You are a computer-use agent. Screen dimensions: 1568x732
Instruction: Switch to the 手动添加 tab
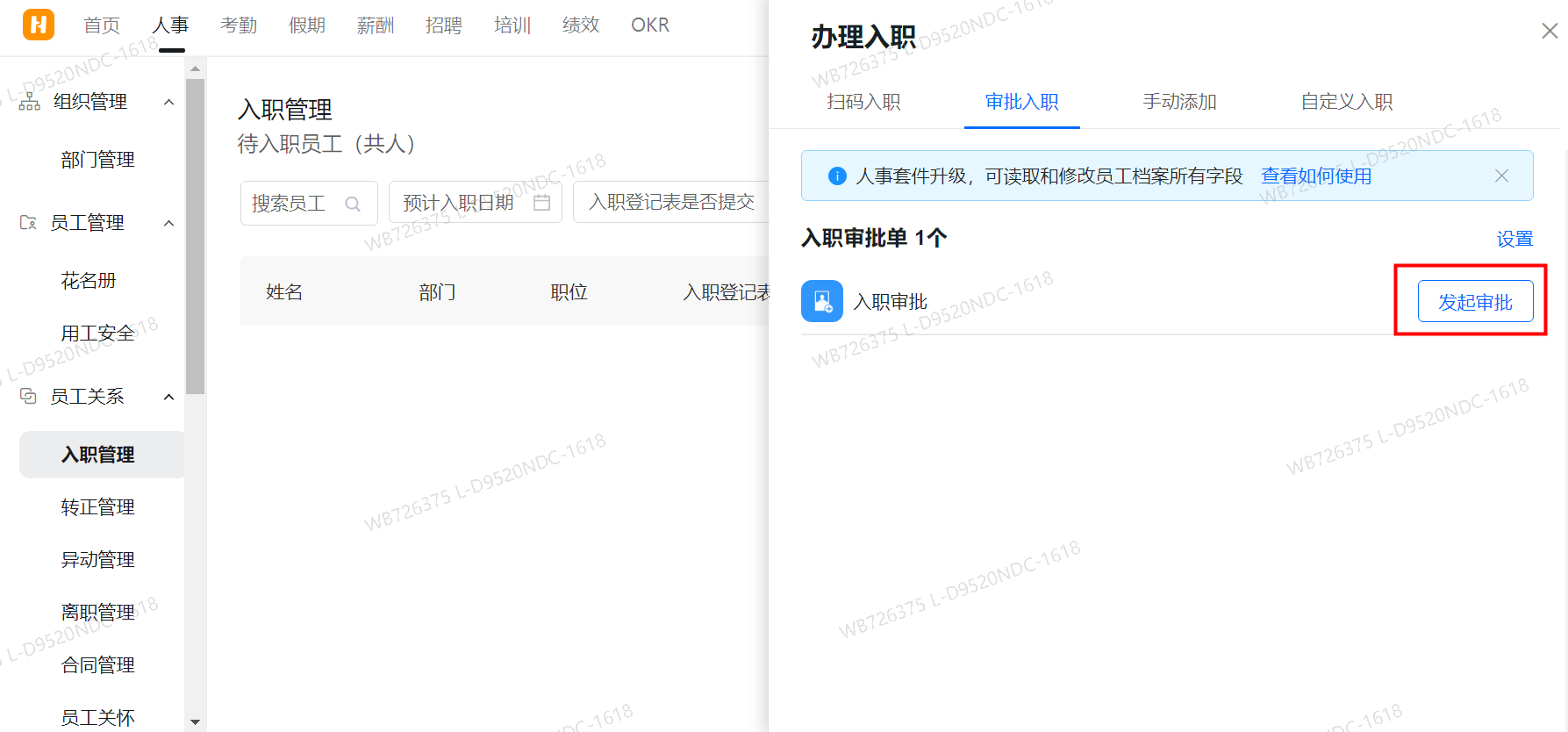(1179, 102)
